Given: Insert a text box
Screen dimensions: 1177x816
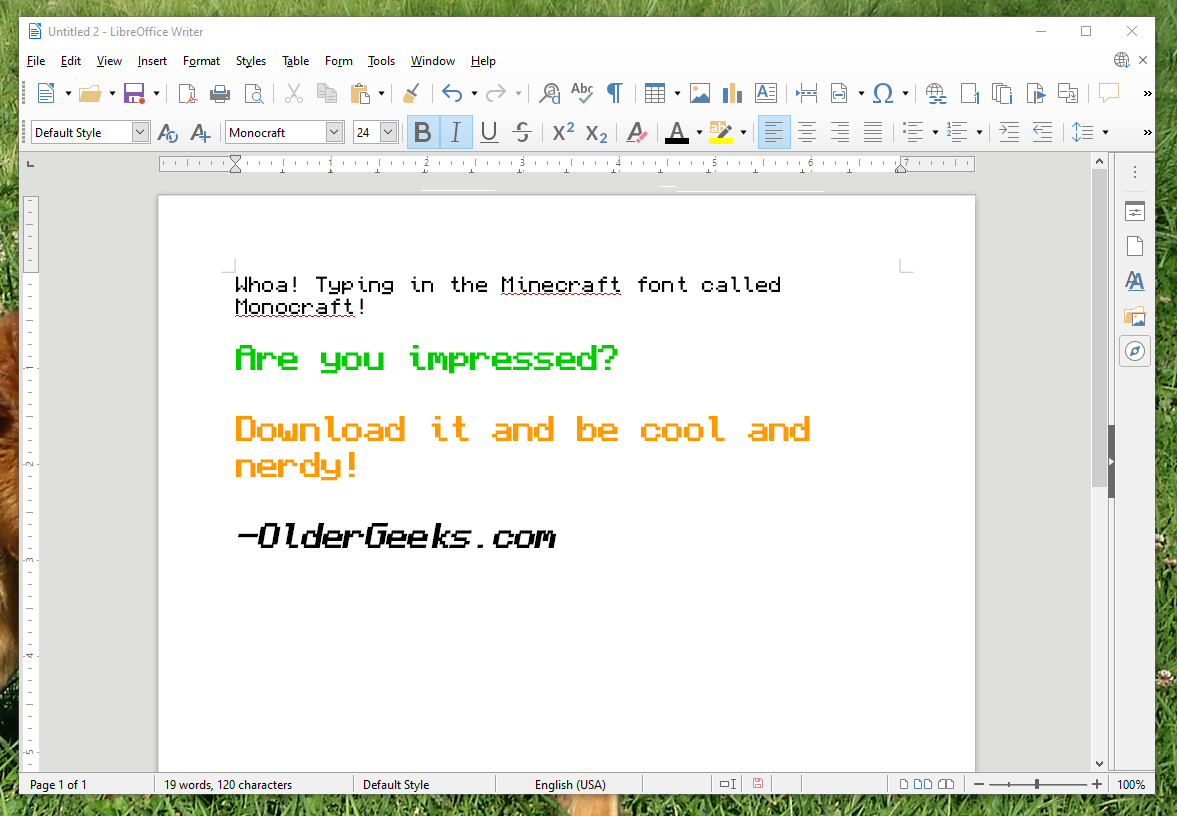Looking at the screenshot, I should pyautogui.click(x=766, y=93).
